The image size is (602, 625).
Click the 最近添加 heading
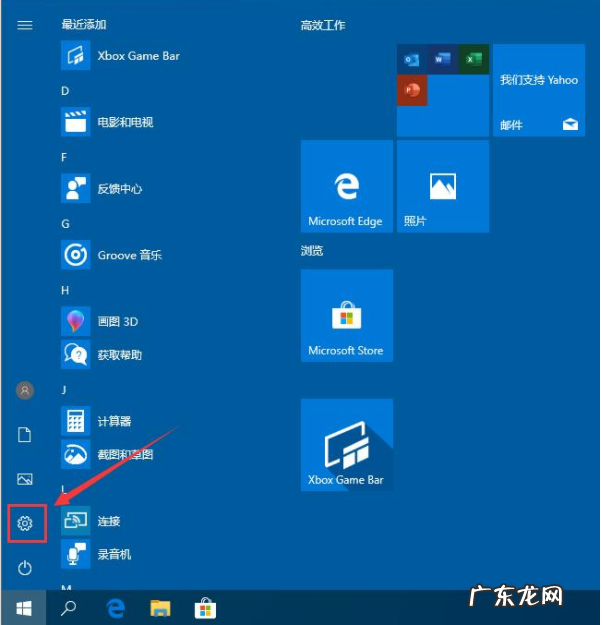[84, 25]
